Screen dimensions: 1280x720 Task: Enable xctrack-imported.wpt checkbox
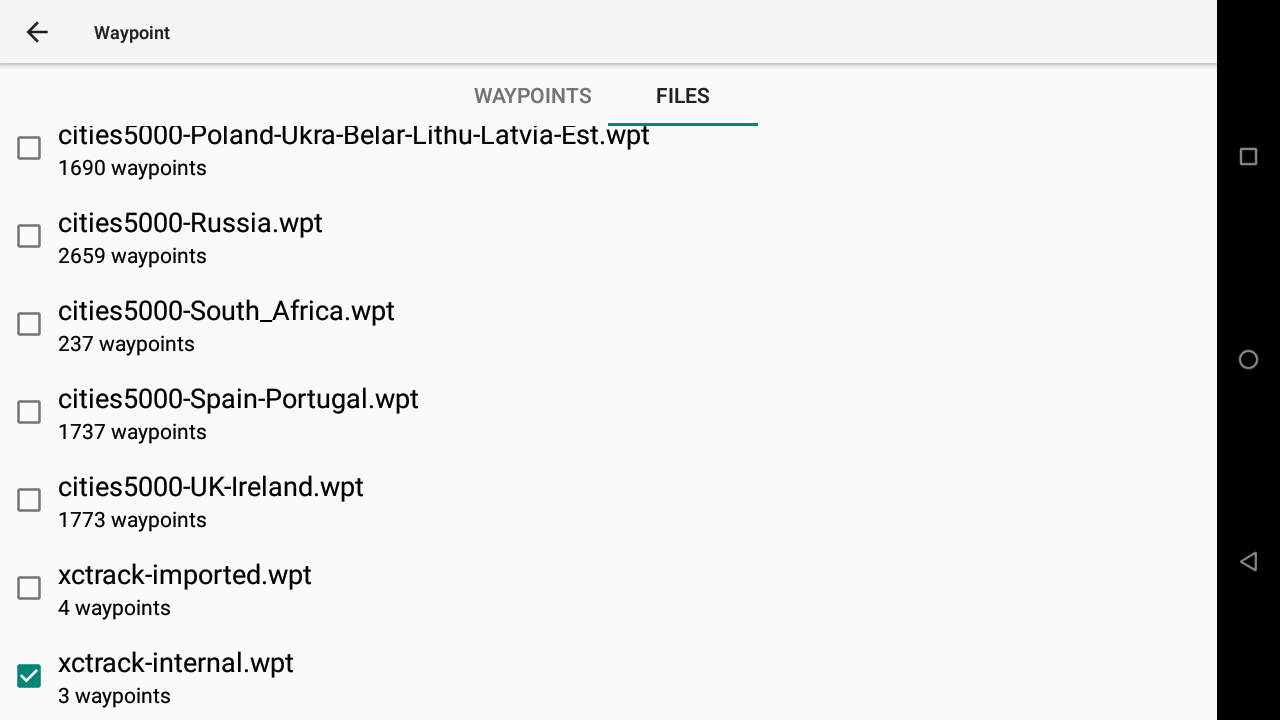coord(29,588)
